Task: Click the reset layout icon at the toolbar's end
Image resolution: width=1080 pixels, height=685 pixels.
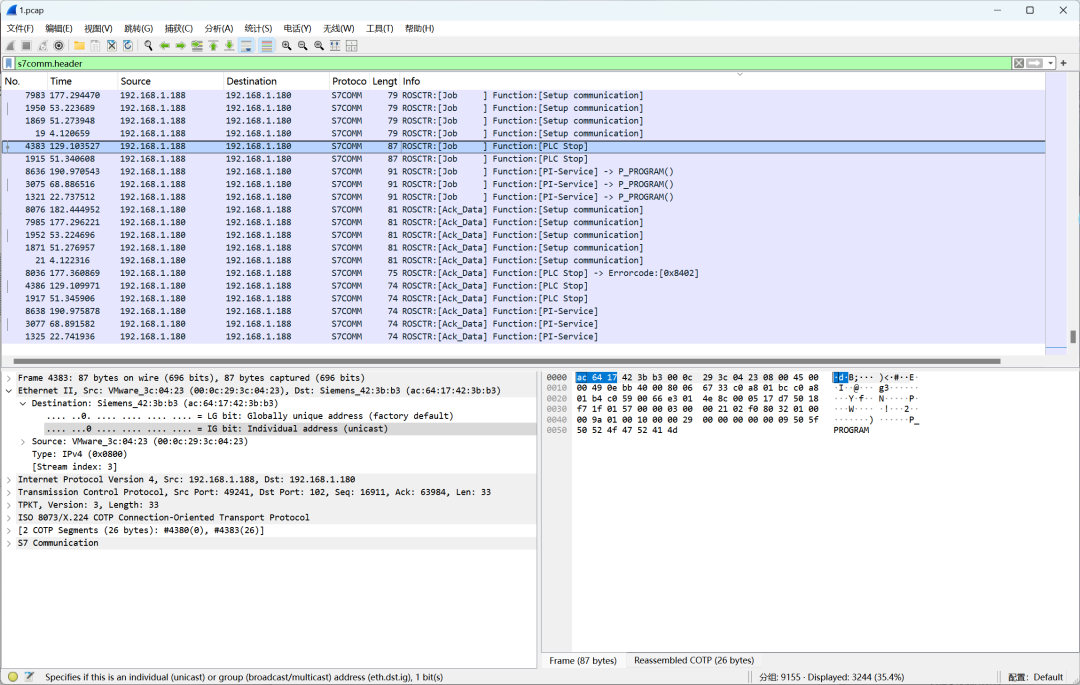Action: [352, 45]
